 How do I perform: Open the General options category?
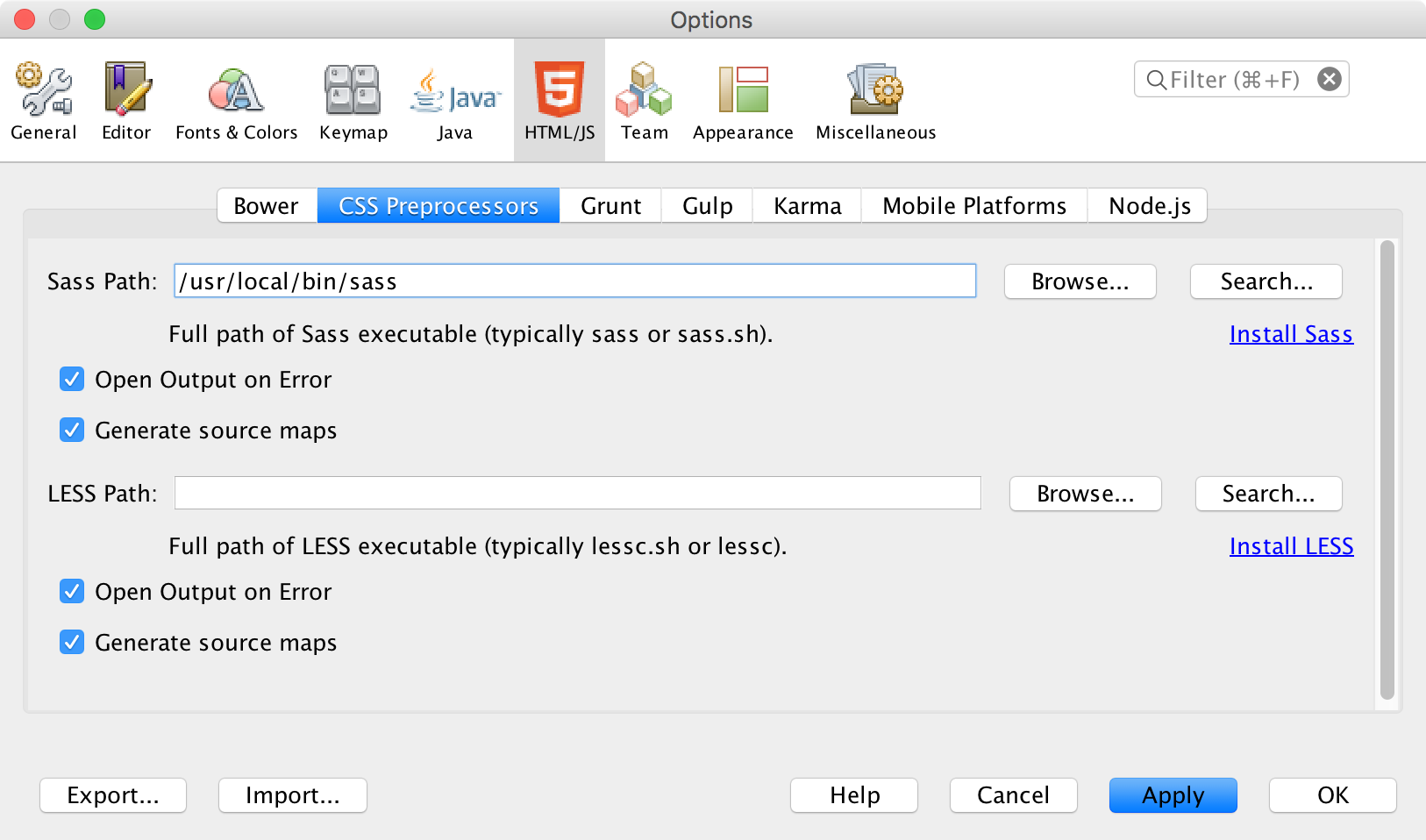tap(44, 102)
